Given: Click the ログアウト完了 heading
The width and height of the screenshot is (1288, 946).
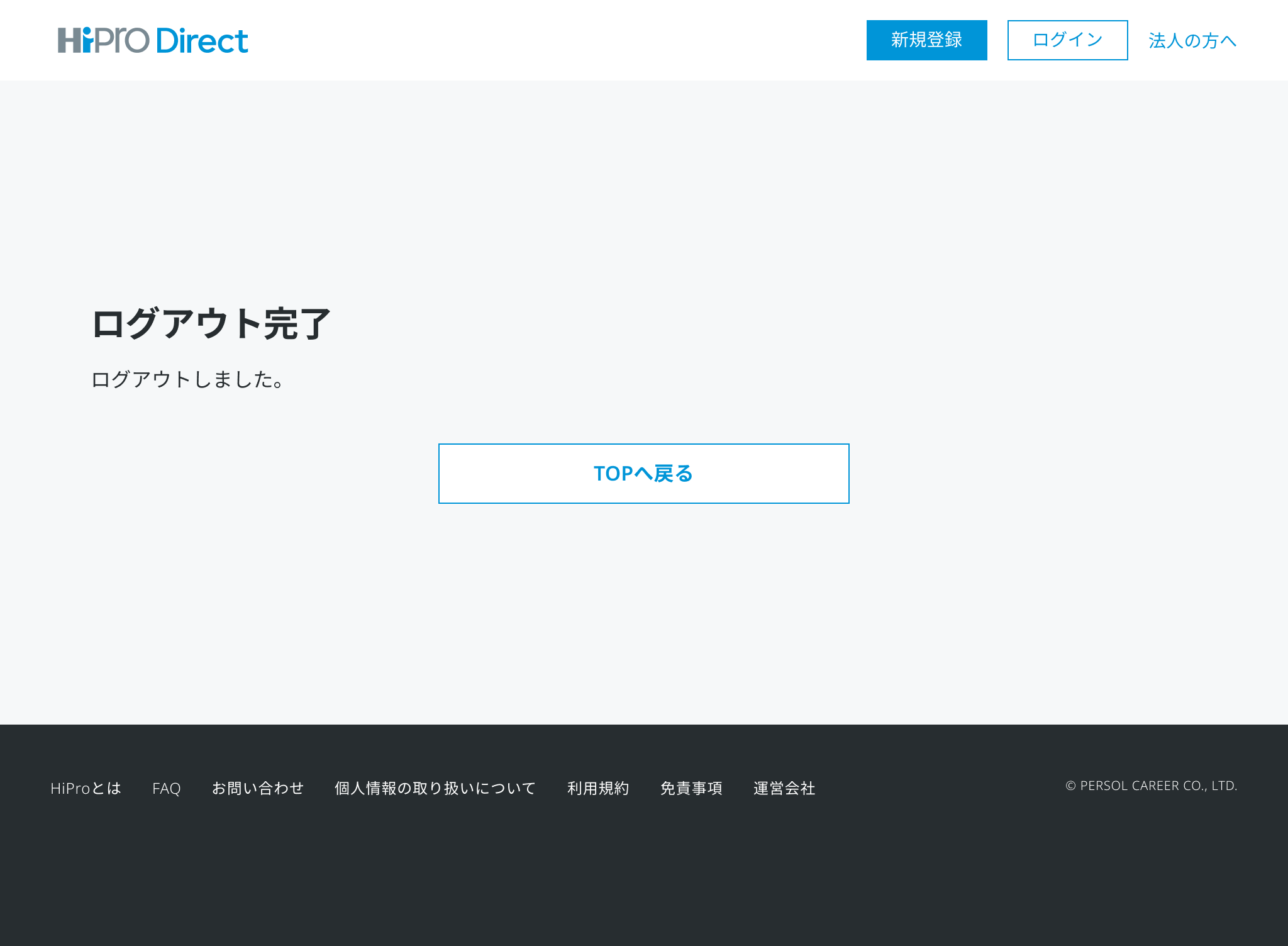Looking at the screenshot, I should point(211,324).
